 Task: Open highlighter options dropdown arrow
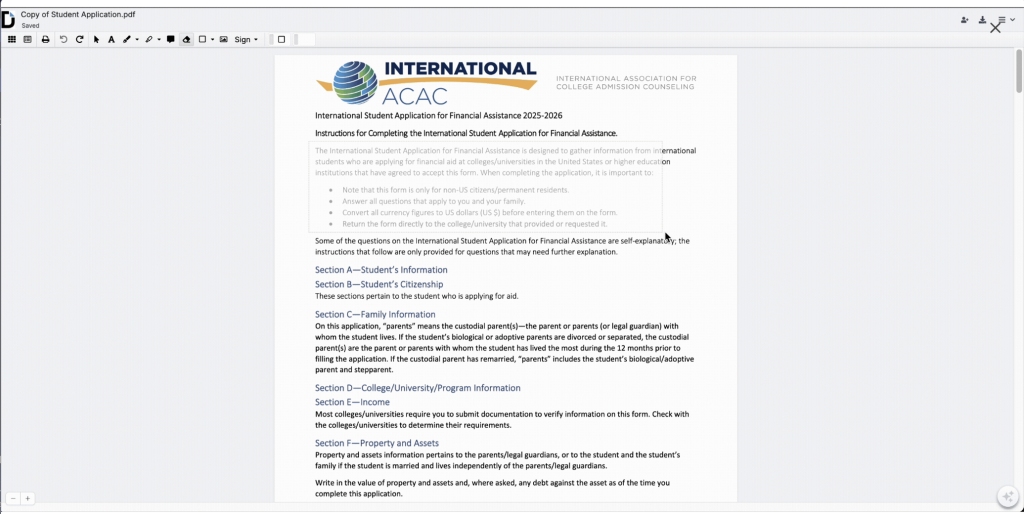[x=159, y=40]
